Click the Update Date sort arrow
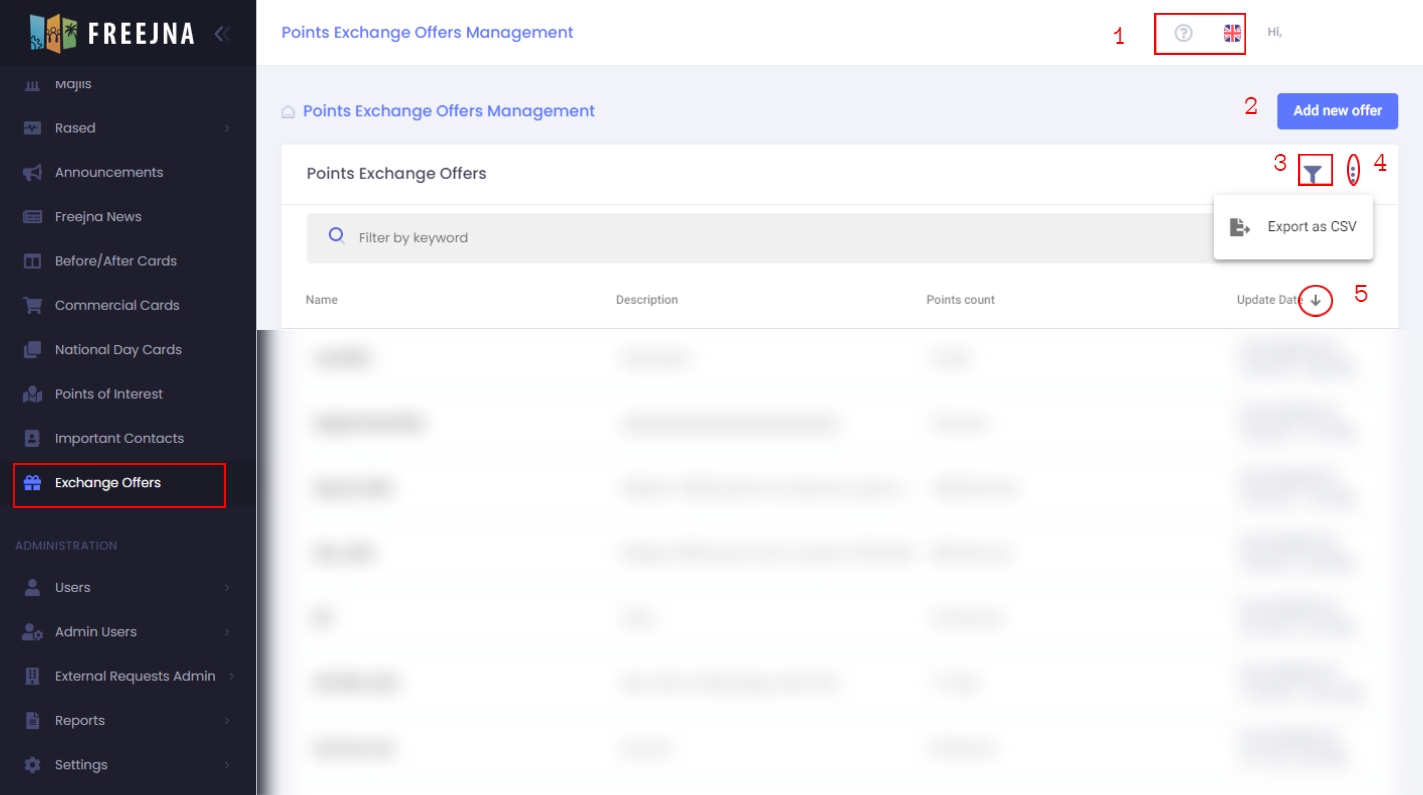 pos(1315,300)
